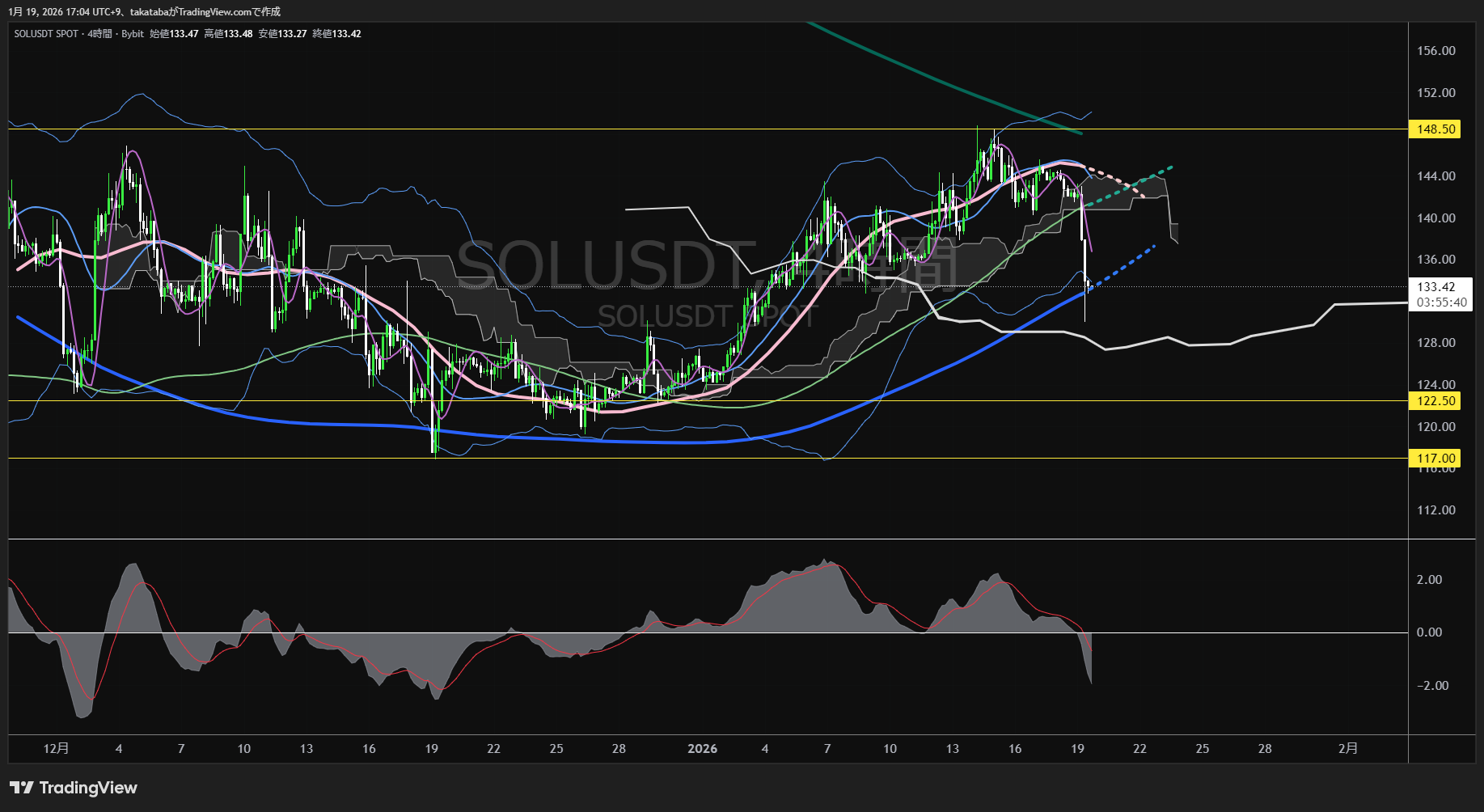
Task: Click the 安値133.27 low value
Action: pyautogui.click(x=282, y=34)
